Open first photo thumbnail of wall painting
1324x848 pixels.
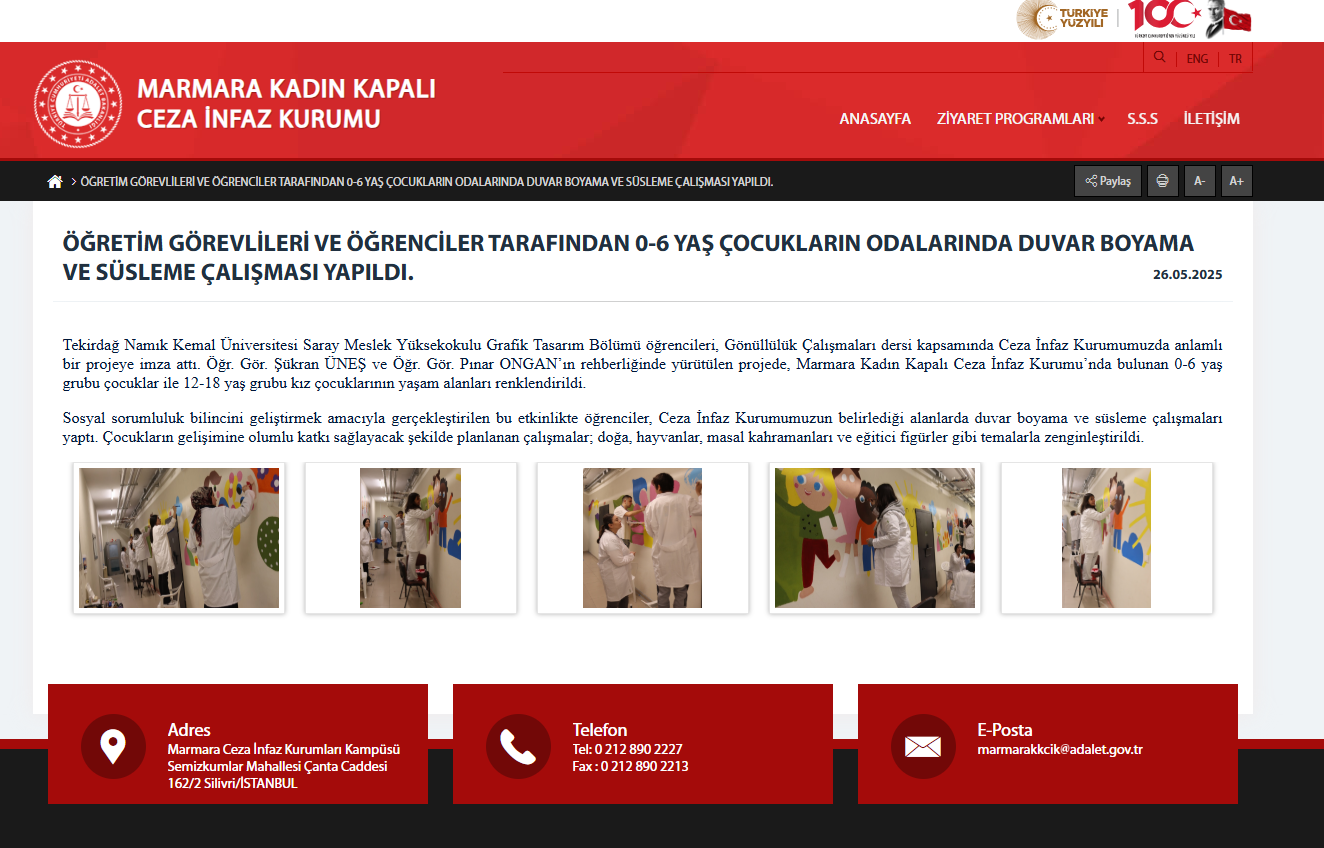[x=179, y=538]
